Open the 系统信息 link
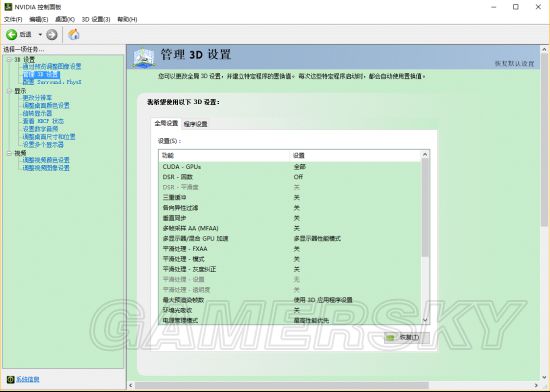Image resolution: width=550 pixels, height=392 pixels. point(28,379)
